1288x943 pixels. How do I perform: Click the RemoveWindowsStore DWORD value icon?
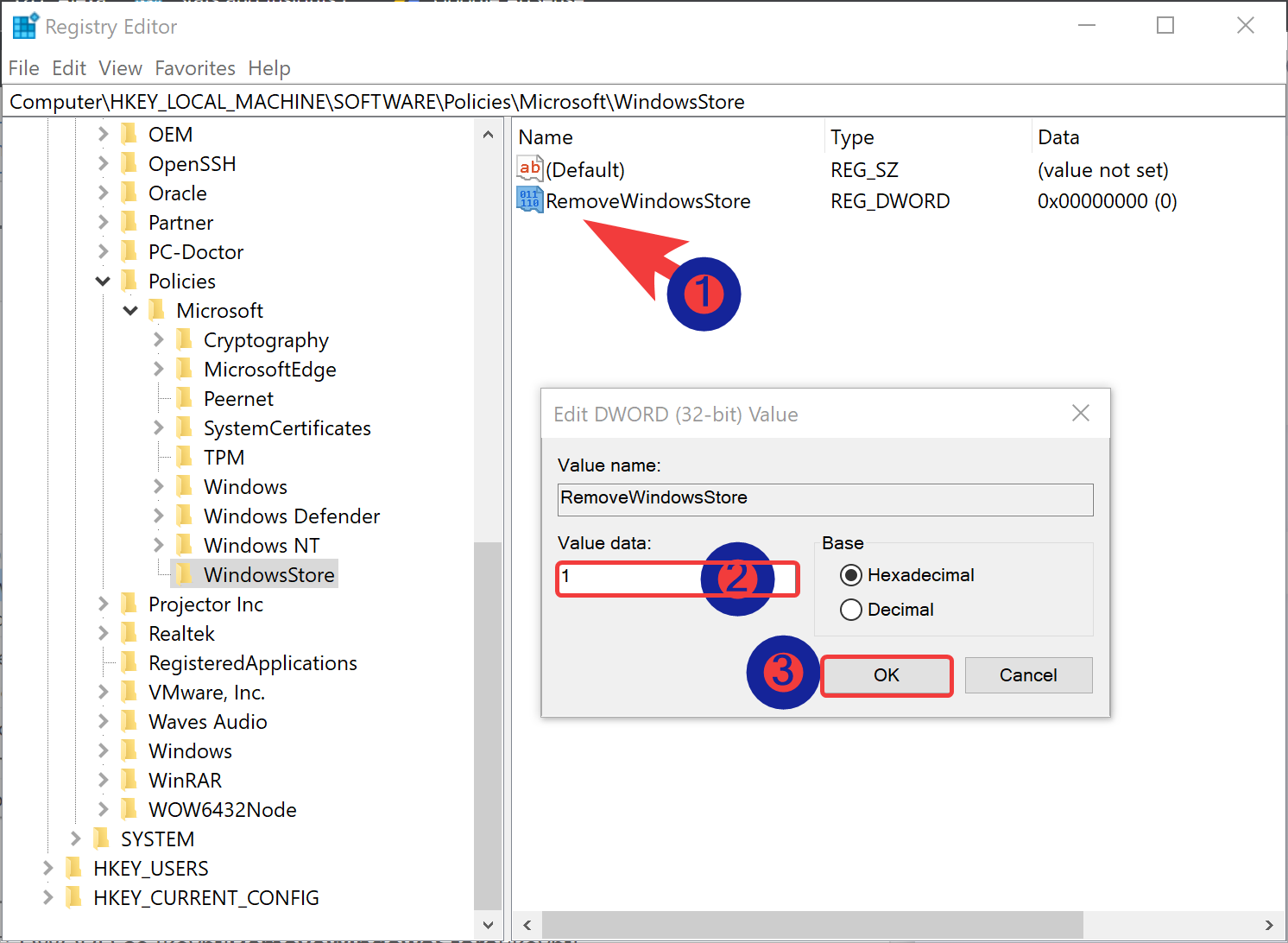(x=529, y=200)
